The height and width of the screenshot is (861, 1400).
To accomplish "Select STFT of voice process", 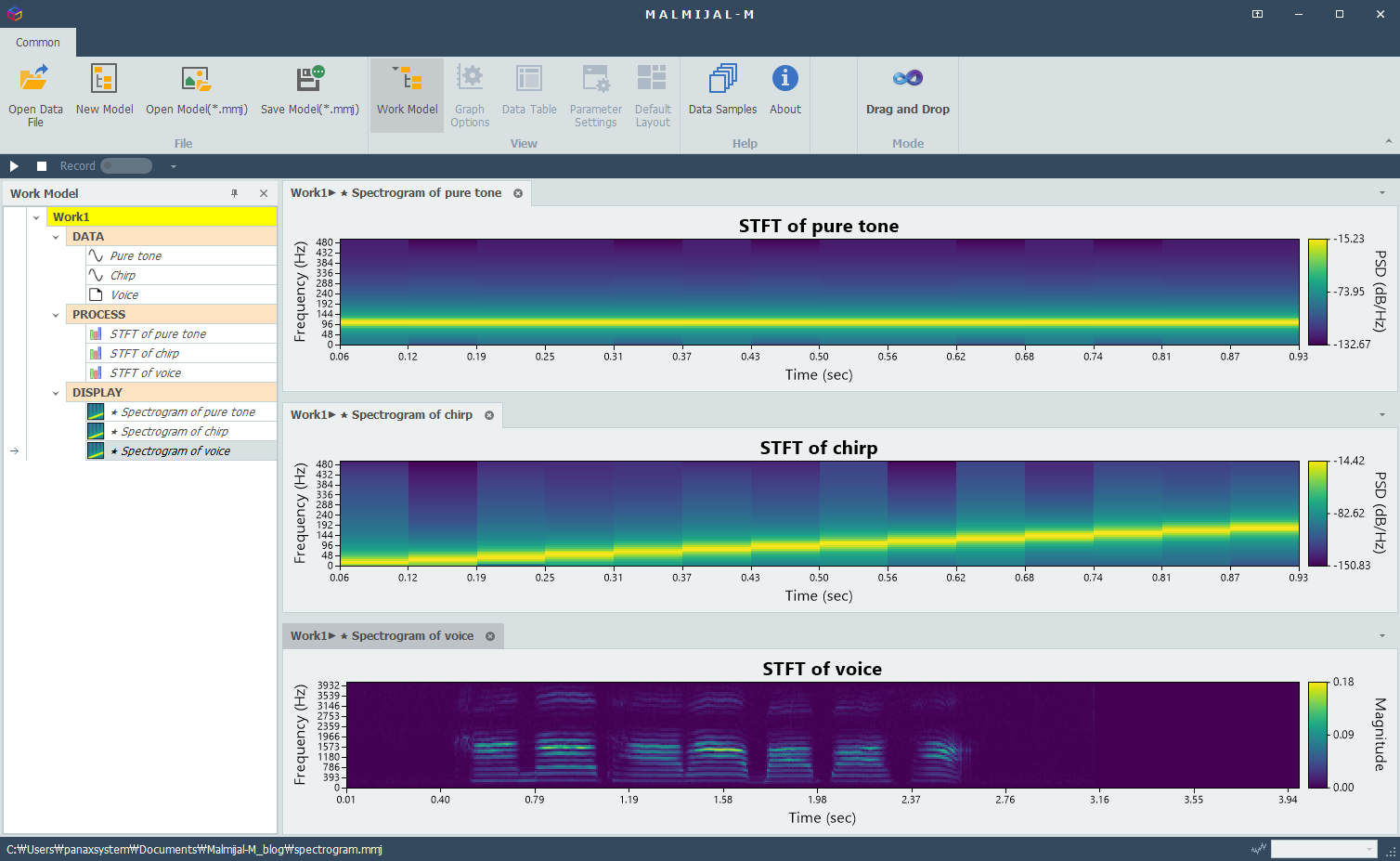I will 181,373.
